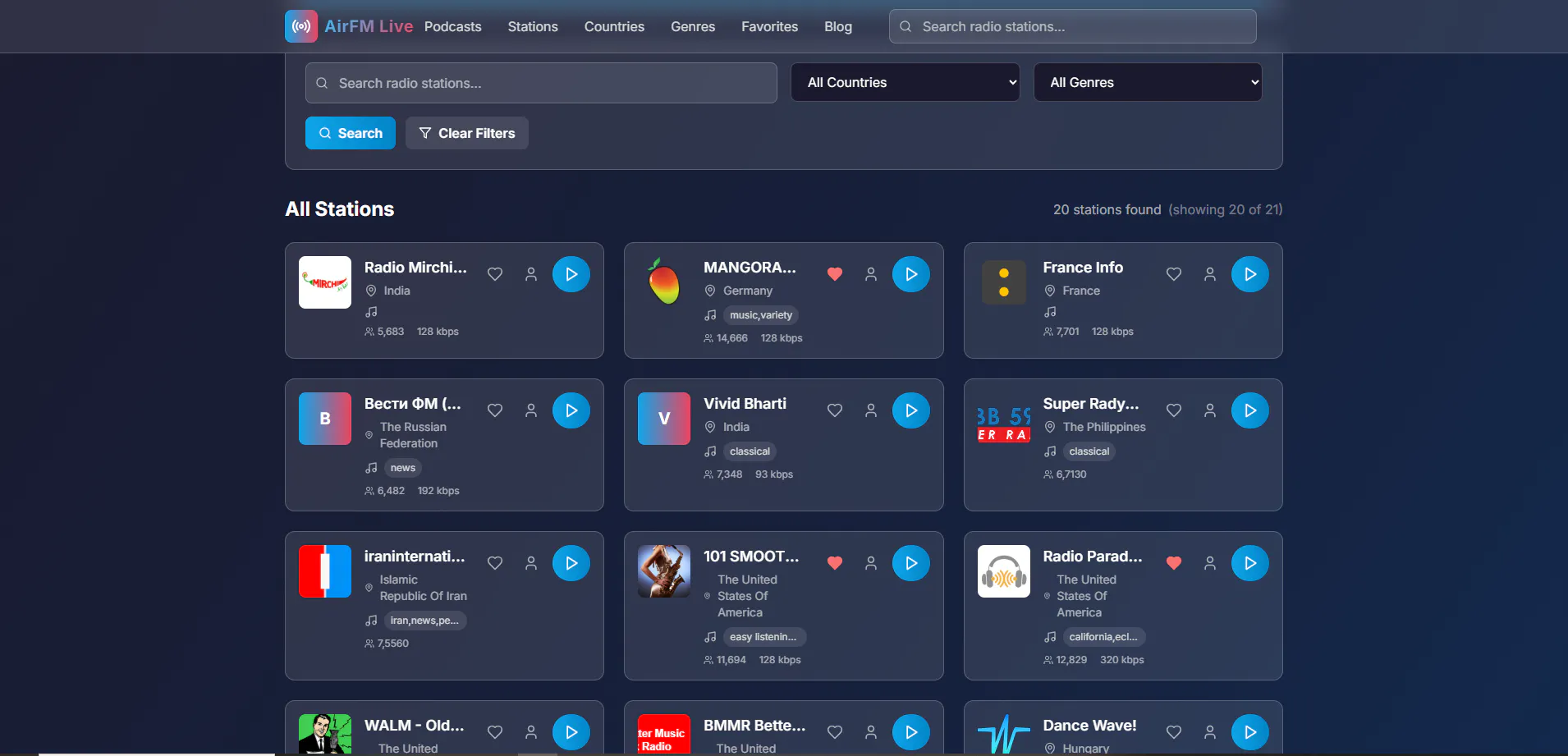The height and width of the screenshot is (756, 1568).
Task: Play the Dance Wave! station
Action: [1250, 732]
